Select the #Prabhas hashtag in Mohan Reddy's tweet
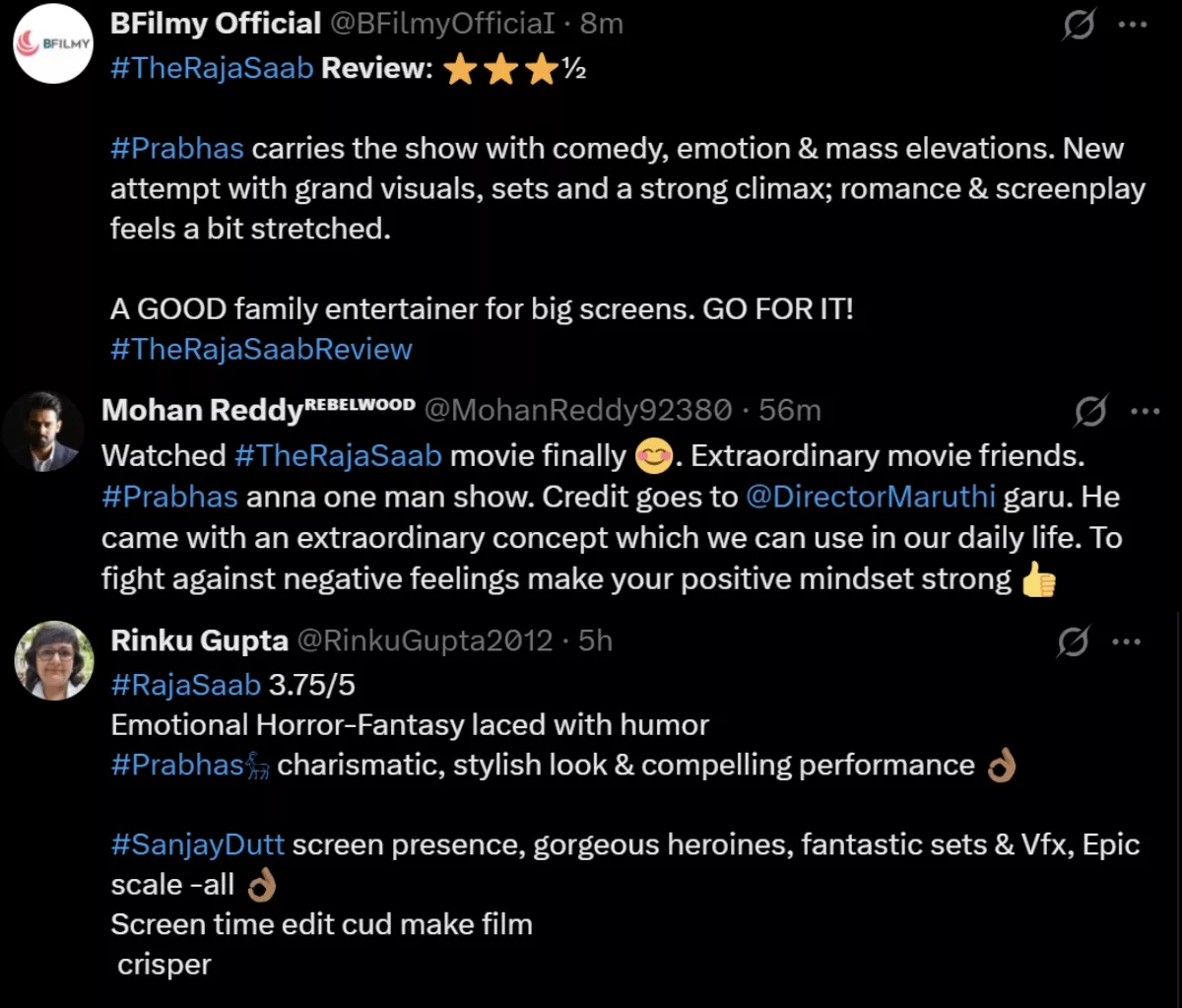This screenshot has width=1182, height=1008. tap(168, 497)
